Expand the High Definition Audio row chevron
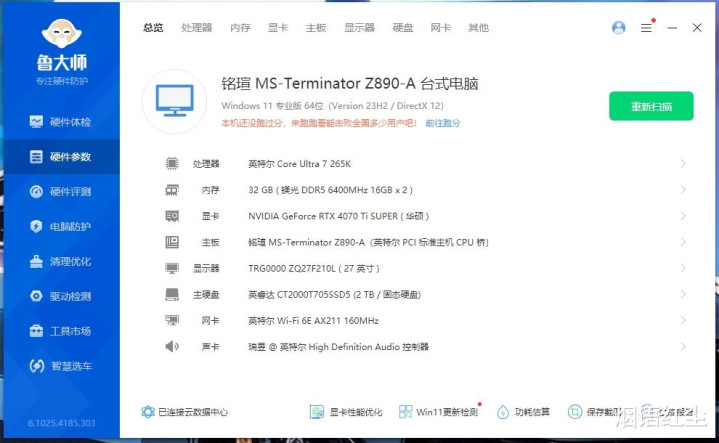719x443 pixels. pyautogui.click(x=683, y=347)
